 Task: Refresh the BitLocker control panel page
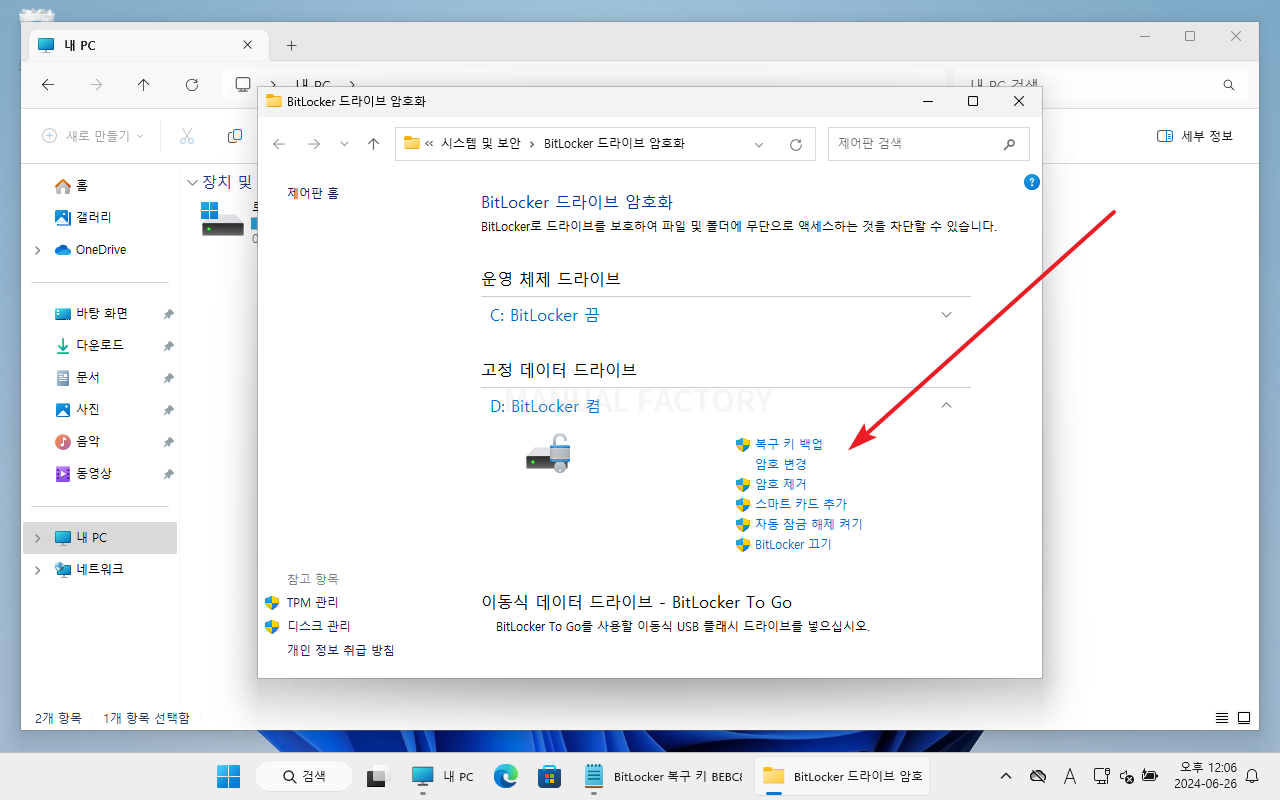[796, 144]
